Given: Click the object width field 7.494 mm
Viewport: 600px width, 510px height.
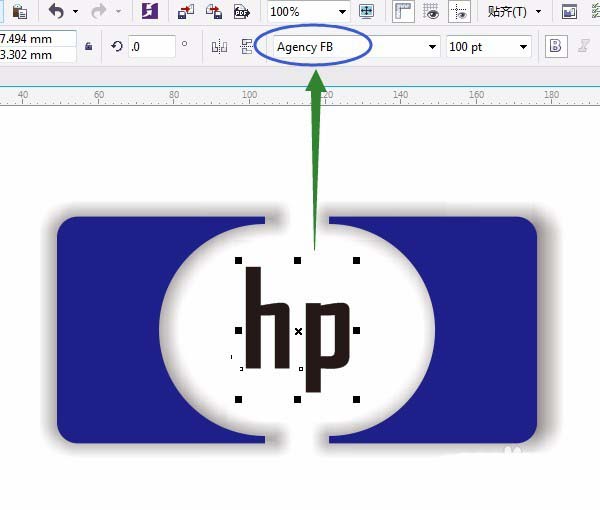Looking at the screenshot, I should coord(38,39).
